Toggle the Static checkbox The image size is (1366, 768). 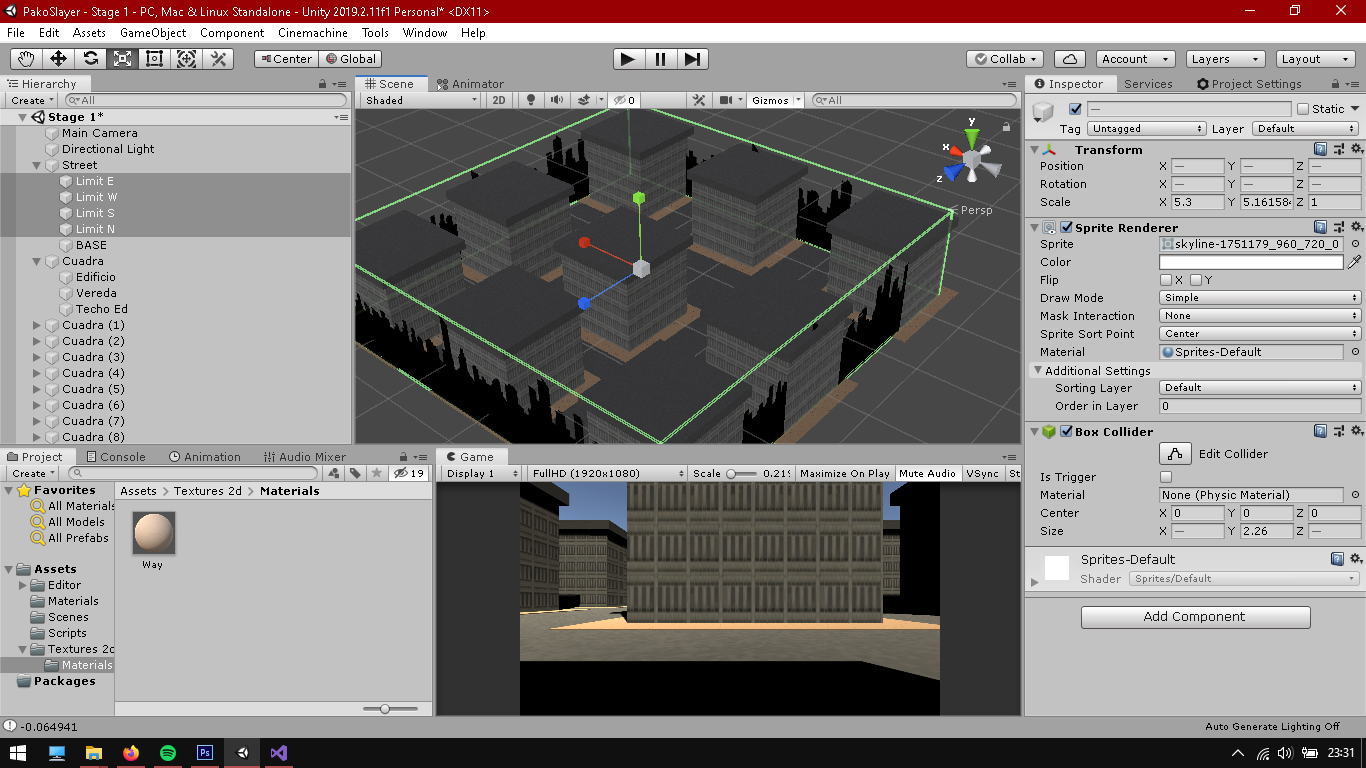pyautogui.click(x=1302, y=109)
